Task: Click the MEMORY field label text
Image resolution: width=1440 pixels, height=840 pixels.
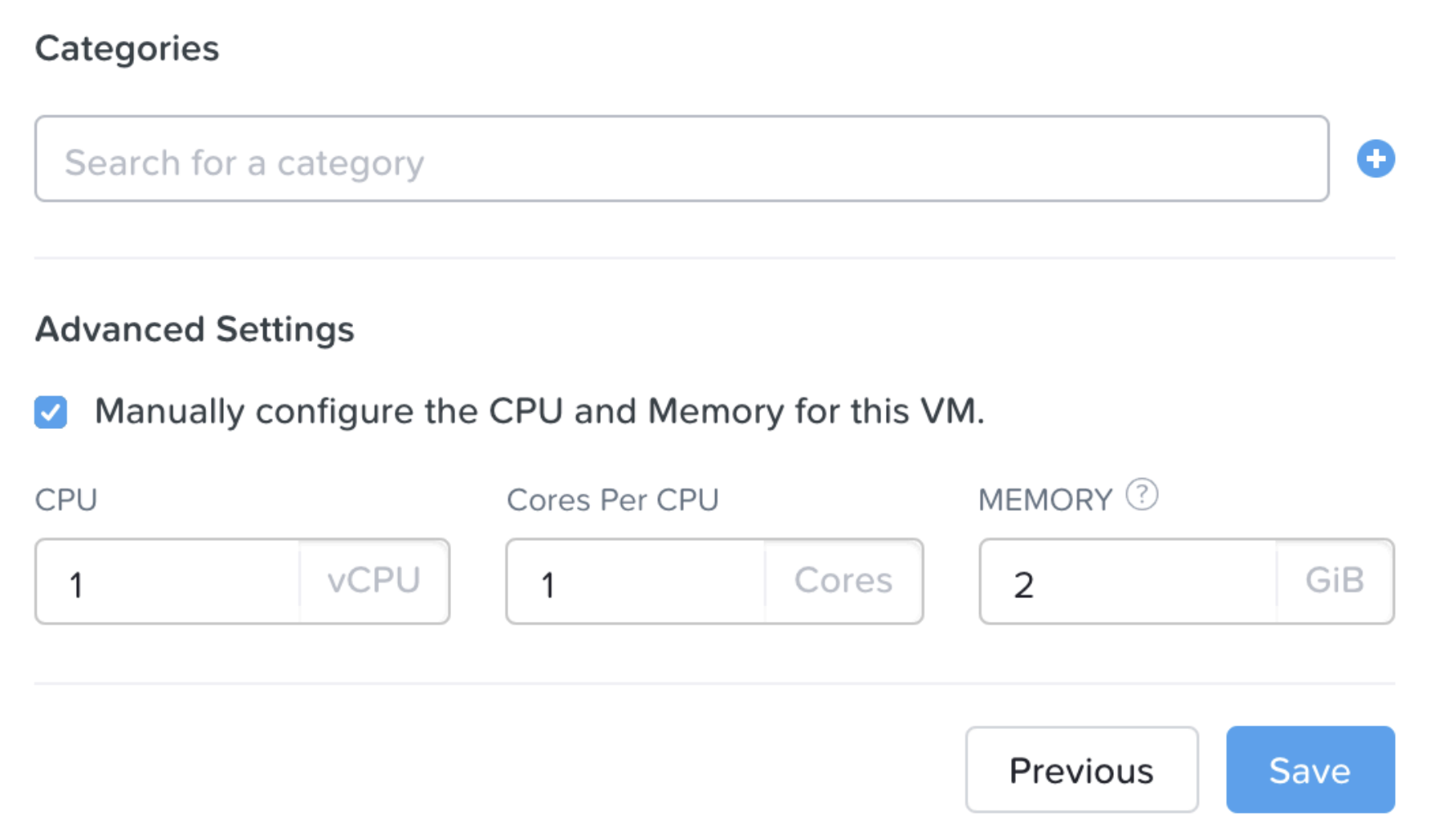Action: click(1044, 500)
